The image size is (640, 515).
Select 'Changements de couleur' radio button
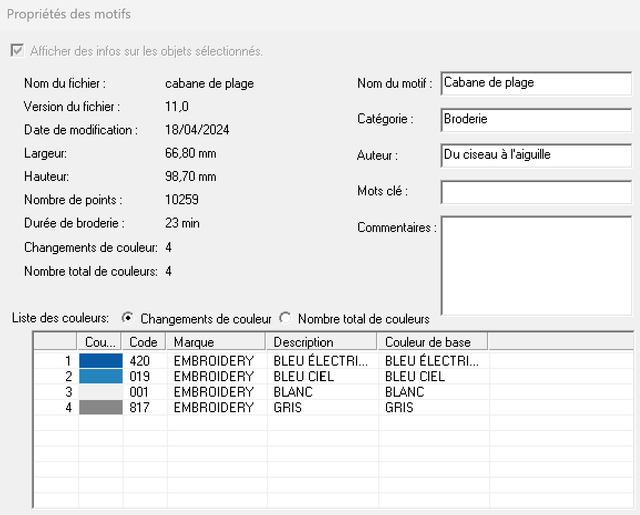127,318
